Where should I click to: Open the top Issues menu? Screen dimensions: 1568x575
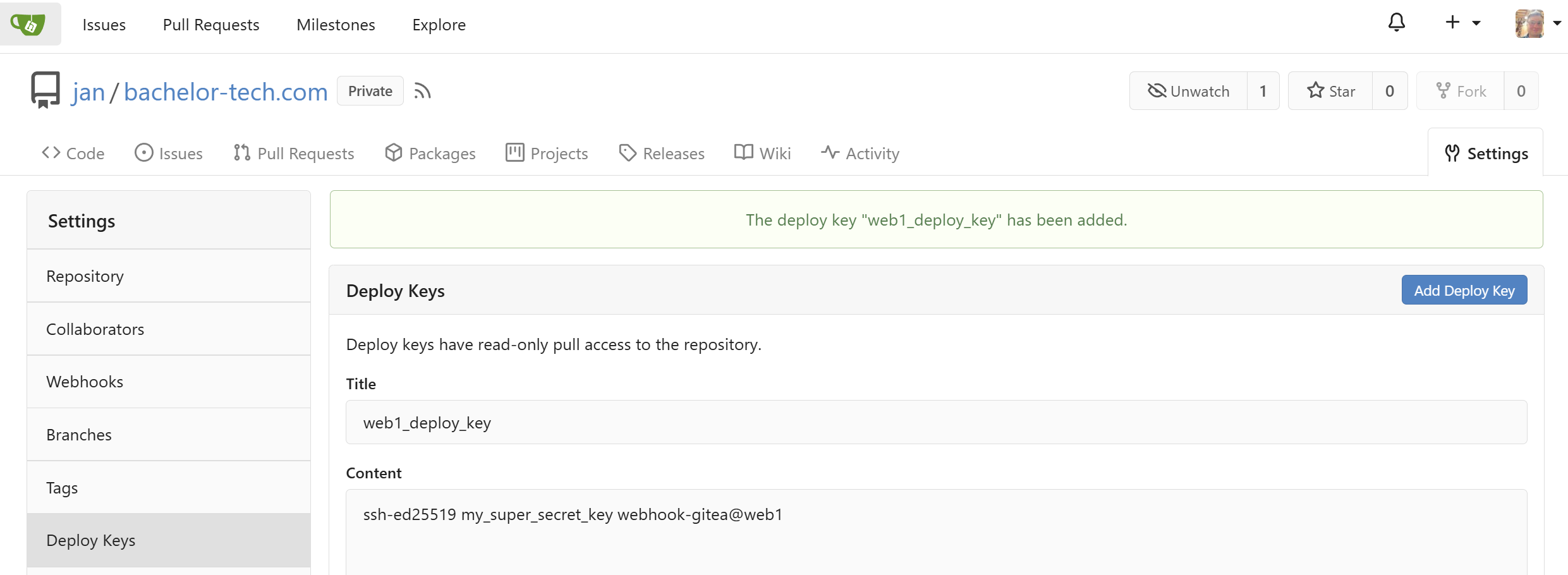[x=104, y=25]
